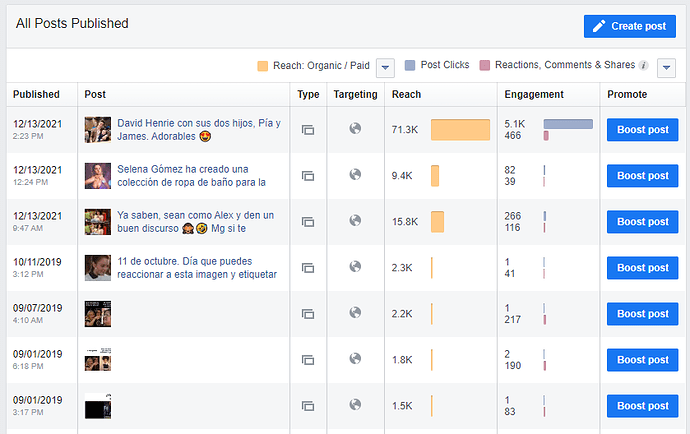The width and height of the screenshot is (690, 434).
Task: Click the Selena Gómez post thumbnail
Action: tap(98, 176)
